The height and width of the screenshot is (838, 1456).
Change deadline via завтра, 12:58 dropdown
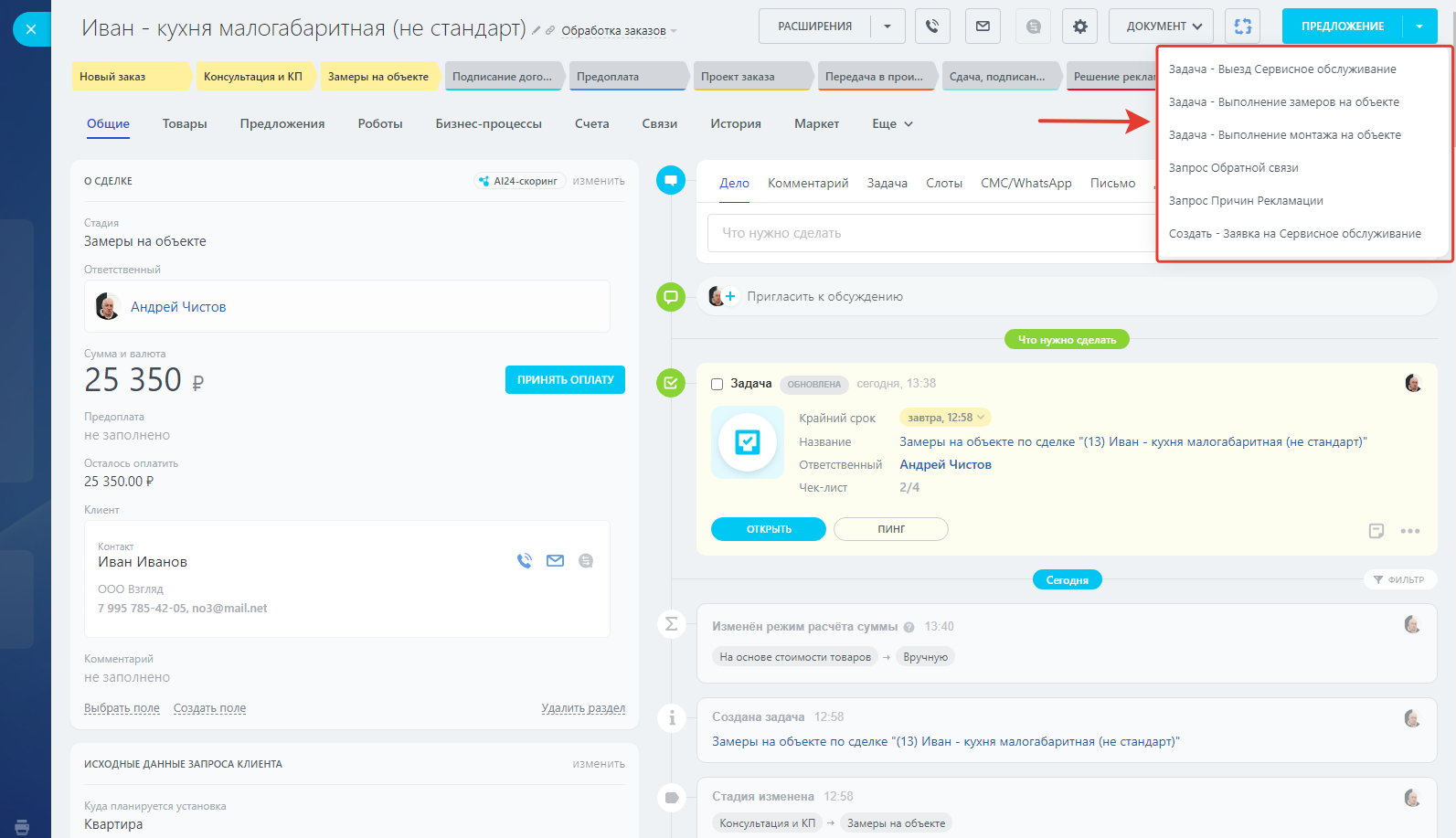click(946, 418)
